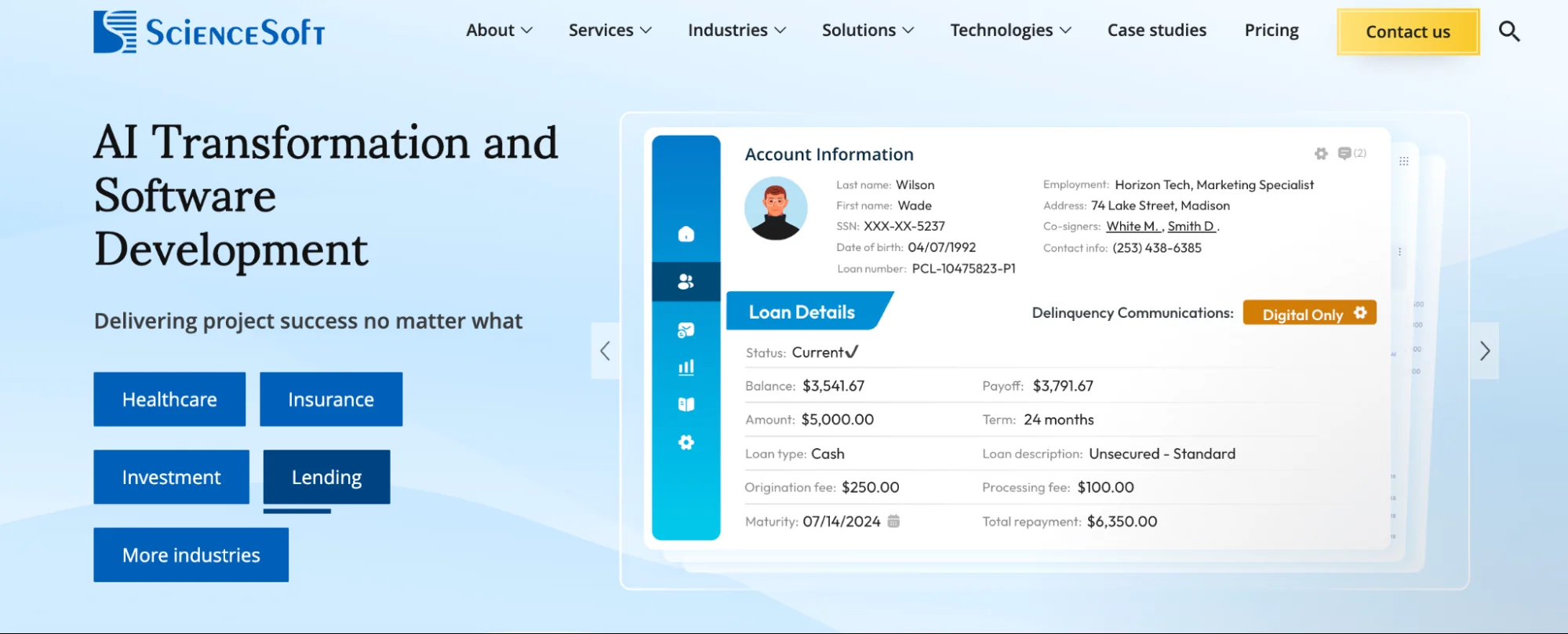Open the gear icon in mockup sidebar

pyautogui.click(x=686, y=443)
